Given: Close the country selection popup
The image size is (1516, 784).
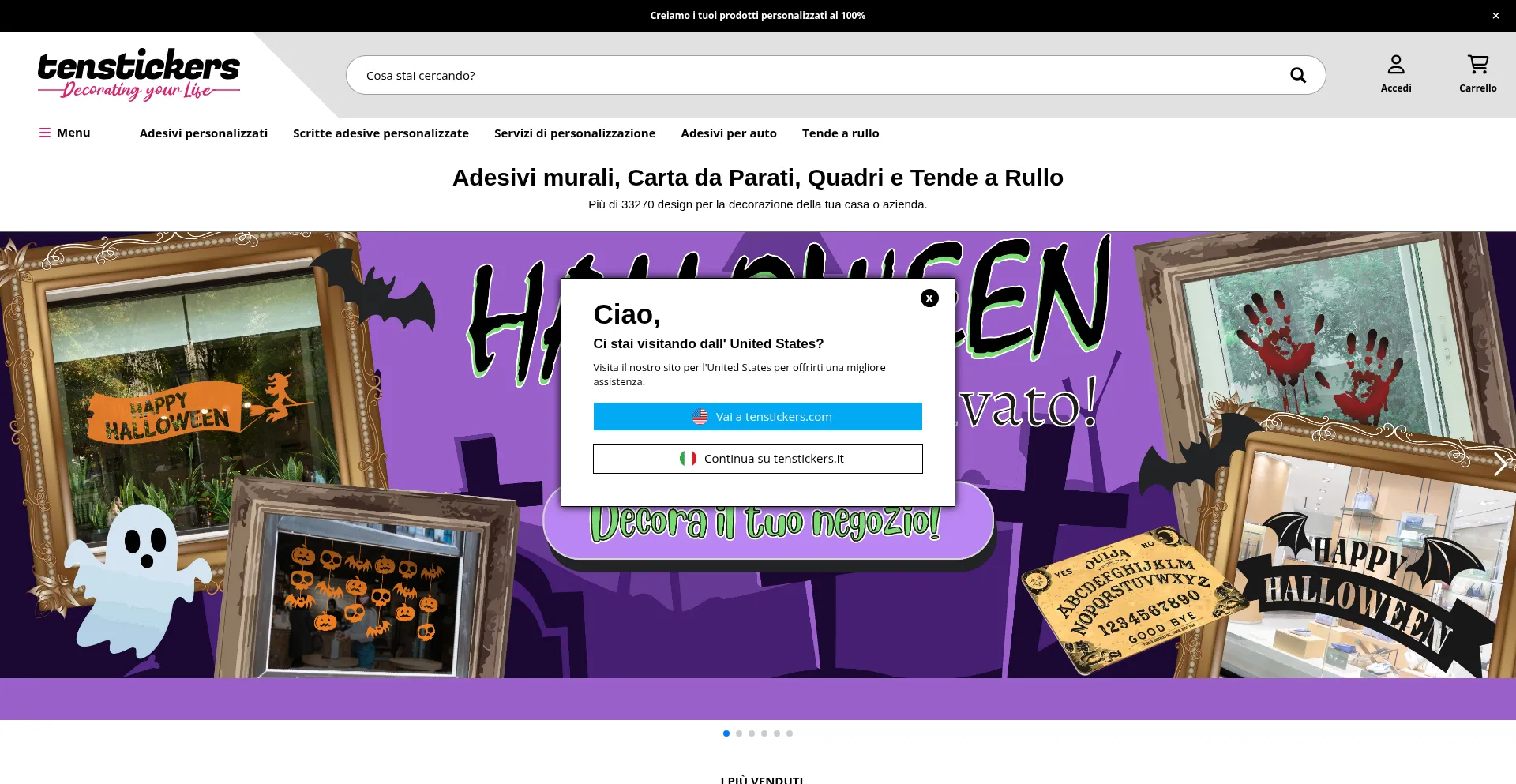Looking at the screenshot, I should (929, 298).
